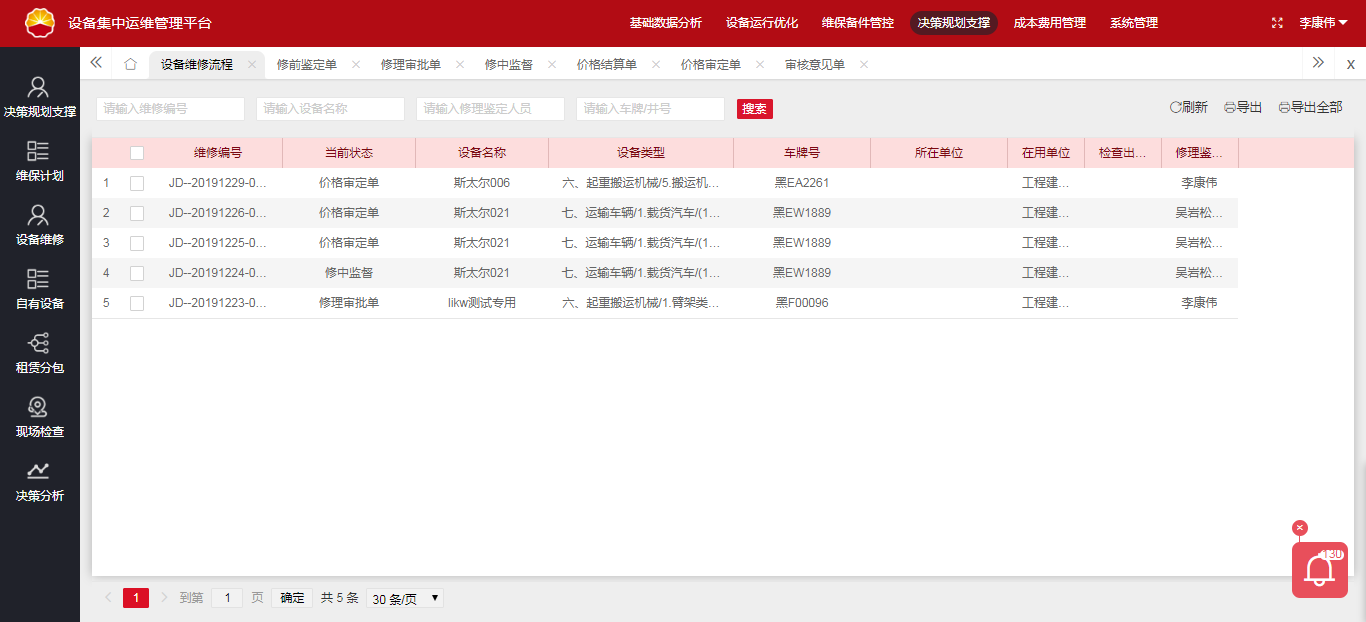Expand the 李康伟 user menu
The height and width of the screenshot is (622, 1366).
click(x=1323, y=23)
